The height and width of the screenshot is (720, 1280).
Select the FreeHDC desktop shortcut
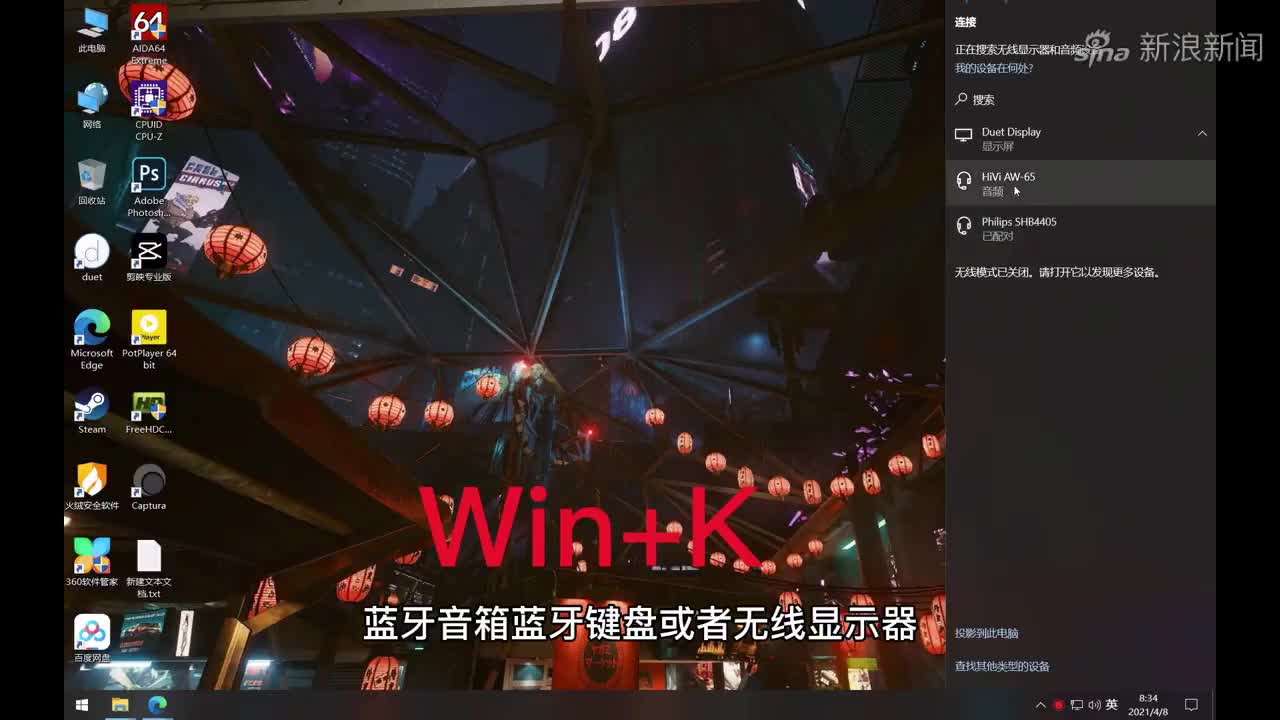149,411
